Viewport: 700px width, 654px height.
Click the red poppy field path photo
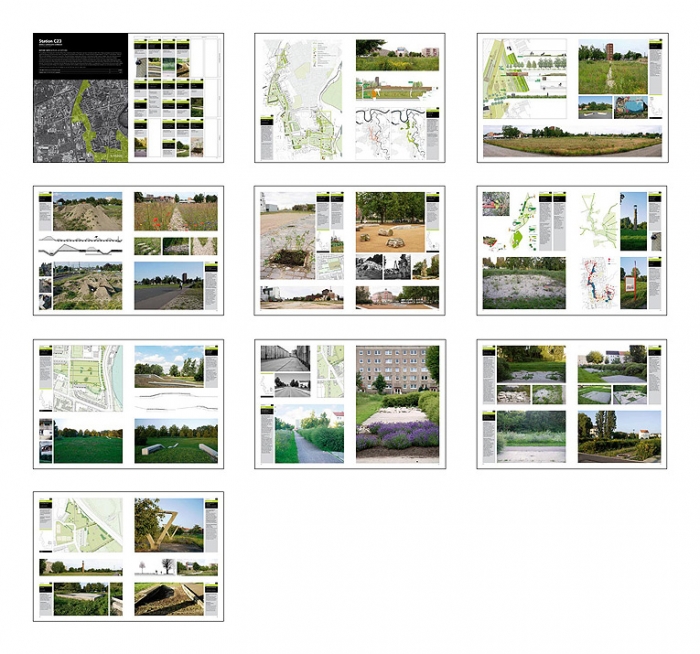(x=176, y=212)
